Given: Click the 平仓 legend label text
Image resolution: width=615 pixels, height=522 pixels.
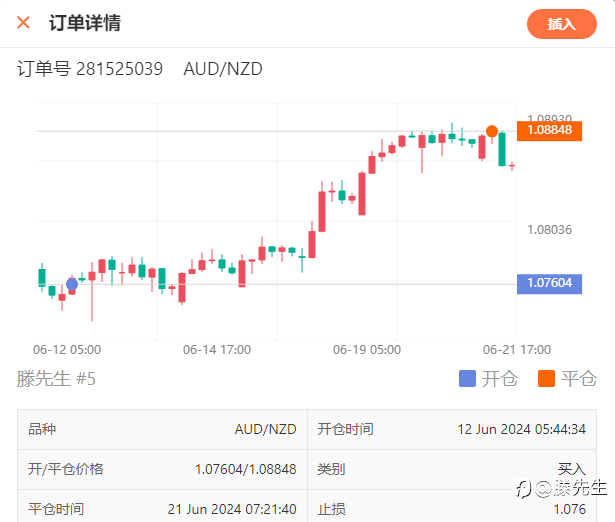Looking at the screenshot, I should [579, 379].
